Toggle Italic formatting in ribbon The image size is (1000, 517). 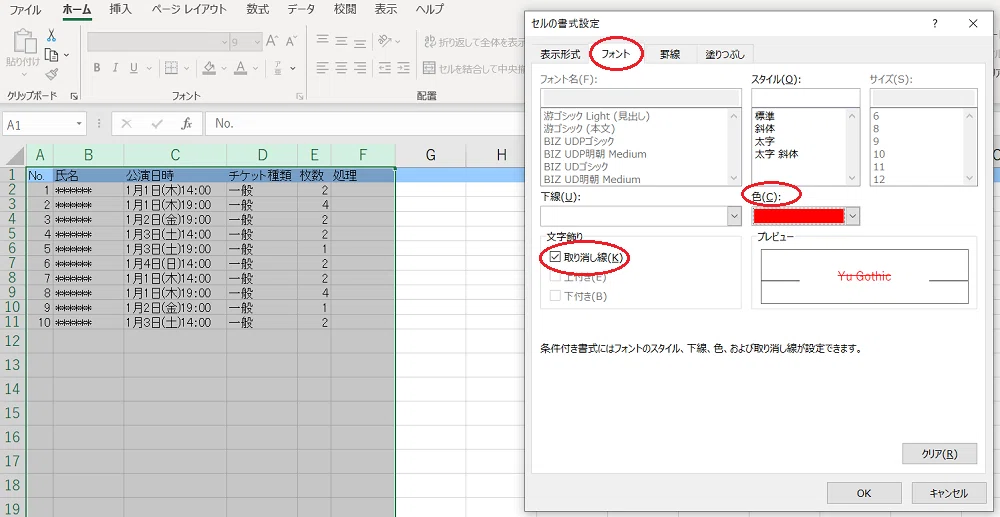pos(115,68)
